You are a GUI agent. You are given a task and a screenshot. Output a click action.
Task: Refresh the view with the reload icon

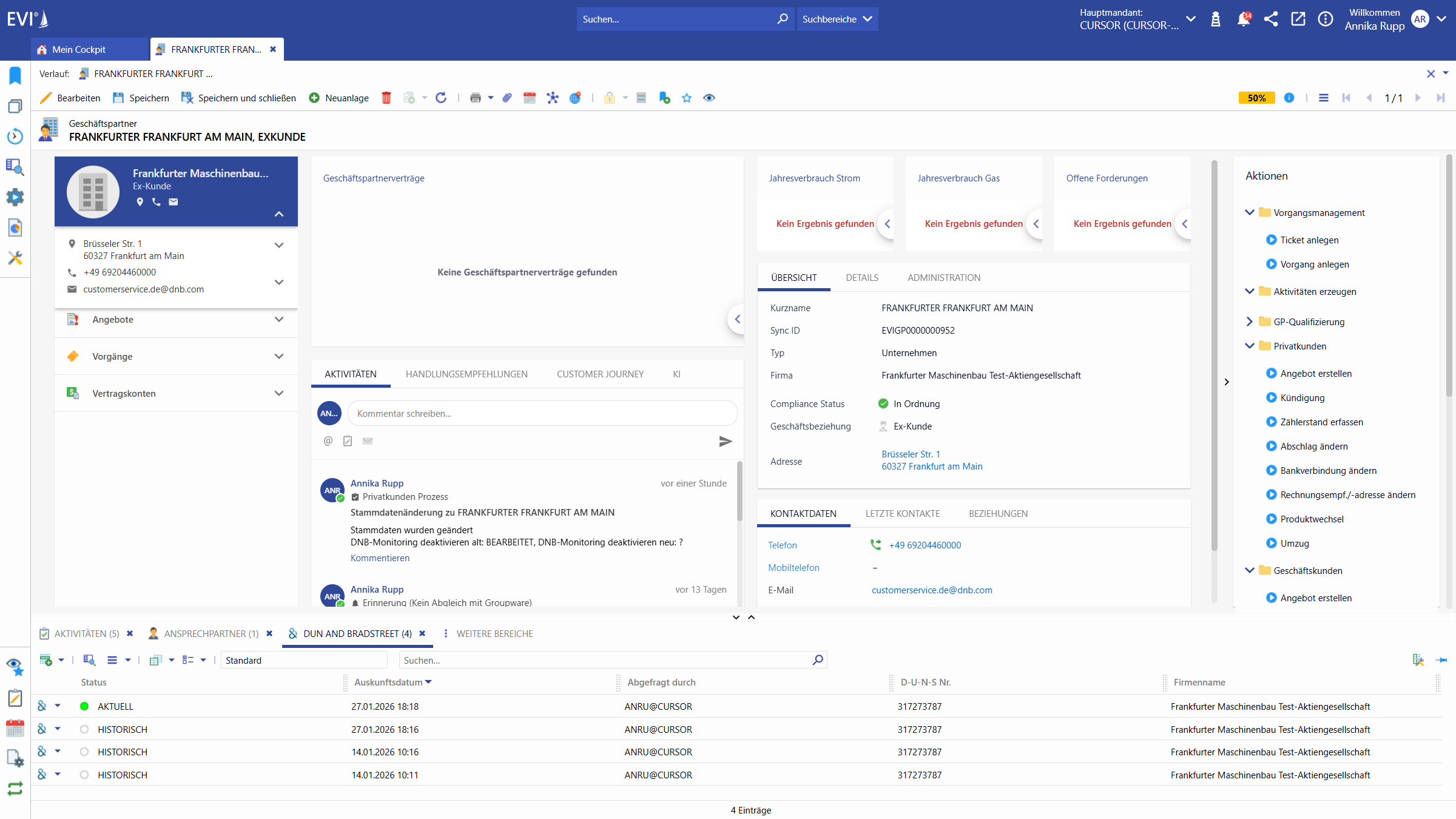click(442, 98)
